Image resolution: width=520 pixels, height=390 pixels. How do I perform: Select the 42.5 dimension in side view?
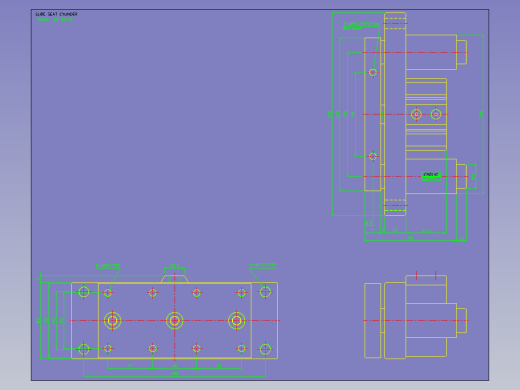click(426, 230)
